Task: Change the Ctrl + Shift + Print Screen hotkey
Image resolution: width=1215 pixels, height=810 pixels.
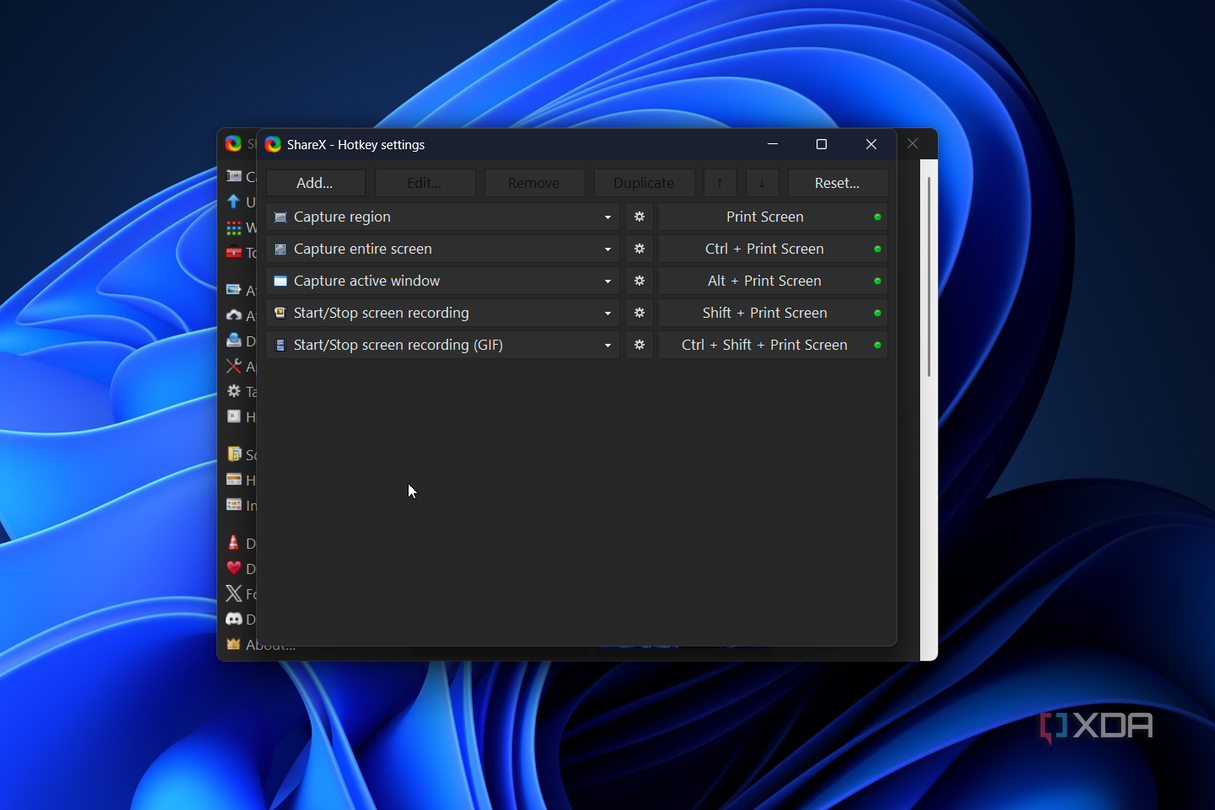Action: [772, 345]
